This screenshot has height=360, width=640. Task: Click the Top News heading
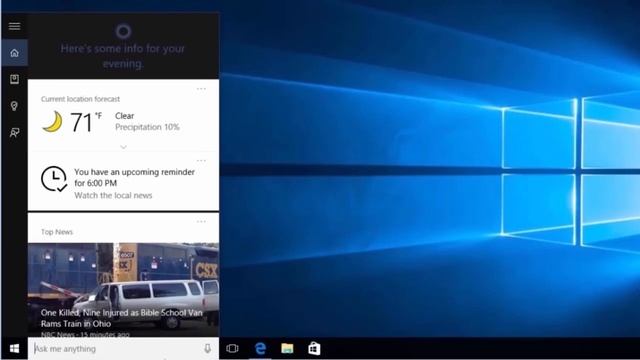[x=57, y=232]
